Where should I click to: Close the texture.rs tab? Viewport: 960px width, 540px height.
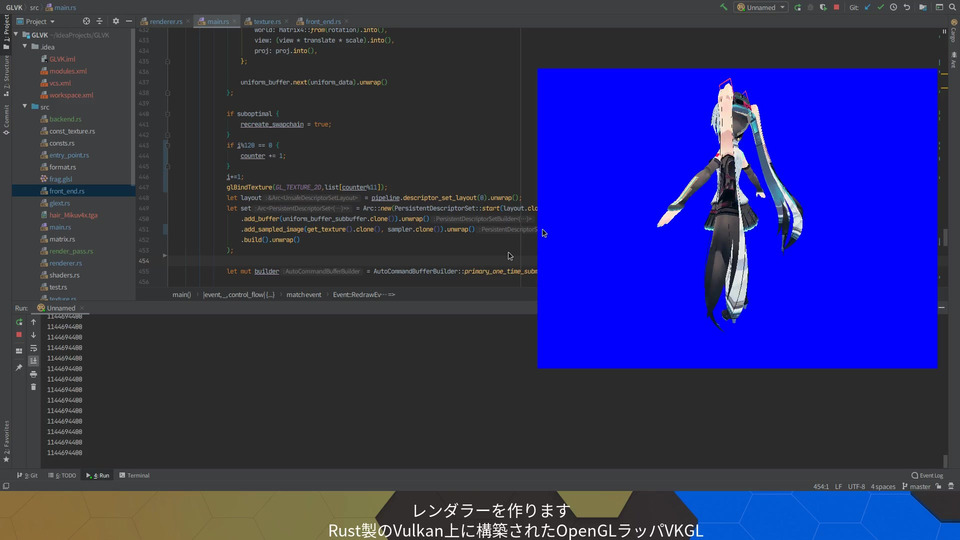click(x=286, y=21)
